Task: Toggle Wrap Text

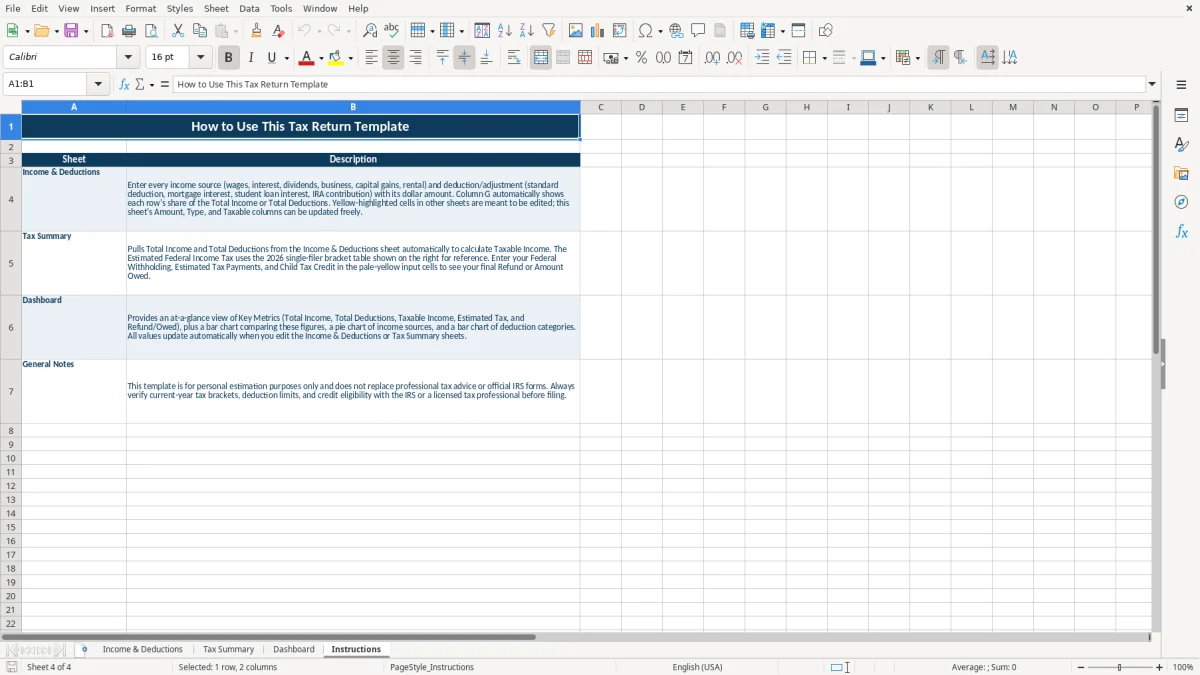Action: click(x=513, y=58)
